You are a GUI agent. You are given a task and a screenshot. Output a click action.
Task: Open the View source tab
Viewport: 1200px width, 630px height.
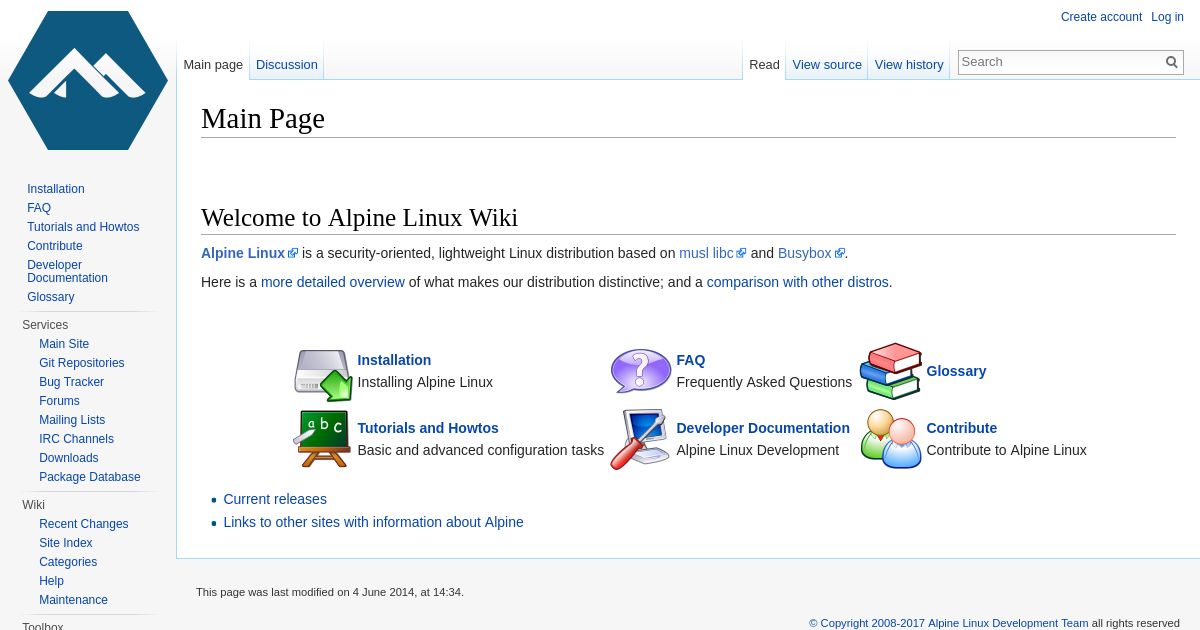(x=827, y=65)
